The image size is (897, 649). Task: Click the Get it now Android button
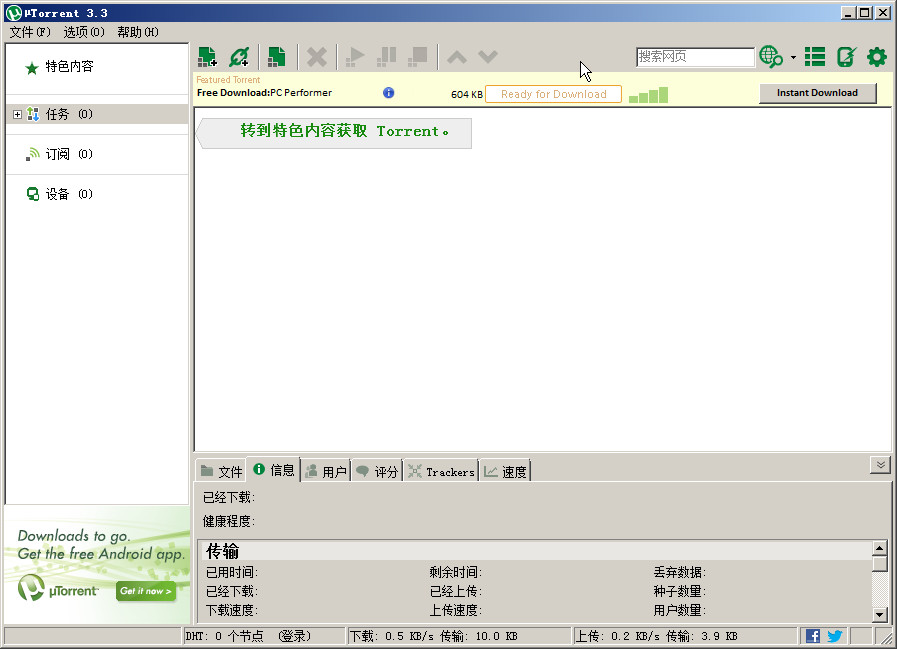click(x=146, y=591)
